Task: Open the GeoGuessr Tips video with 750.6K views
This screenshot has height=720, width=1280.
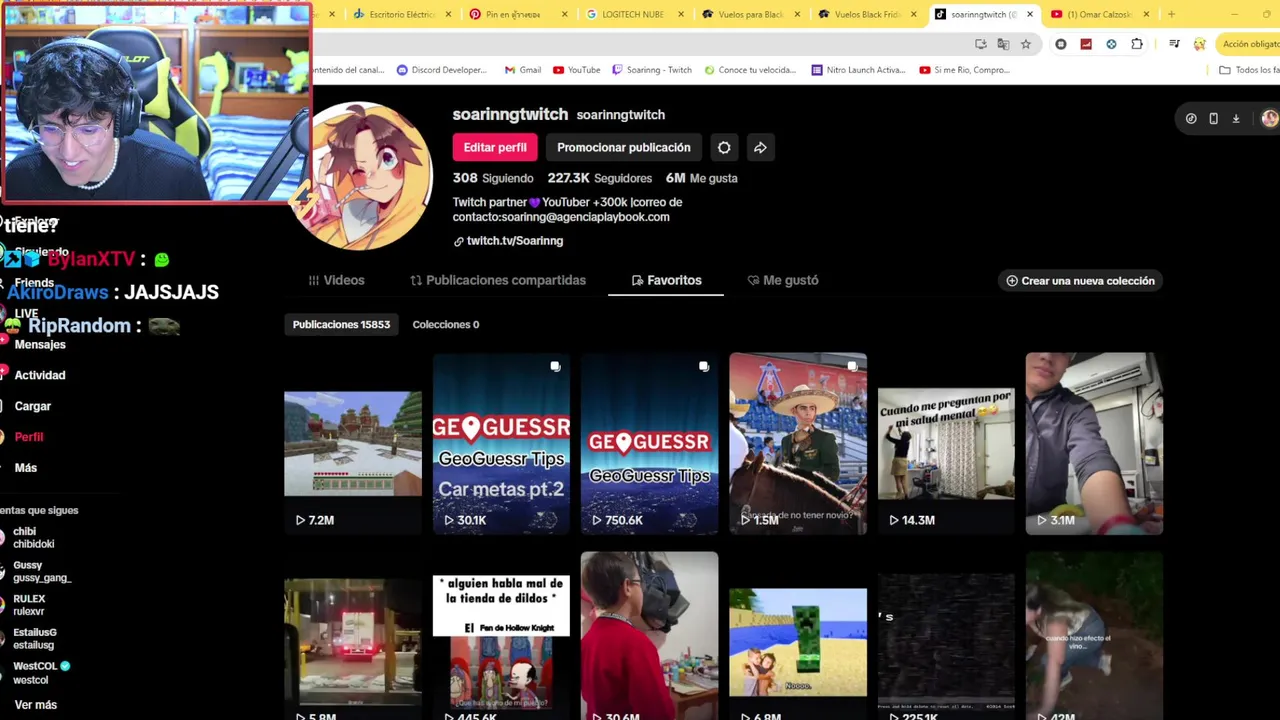Action: [649, 444]
